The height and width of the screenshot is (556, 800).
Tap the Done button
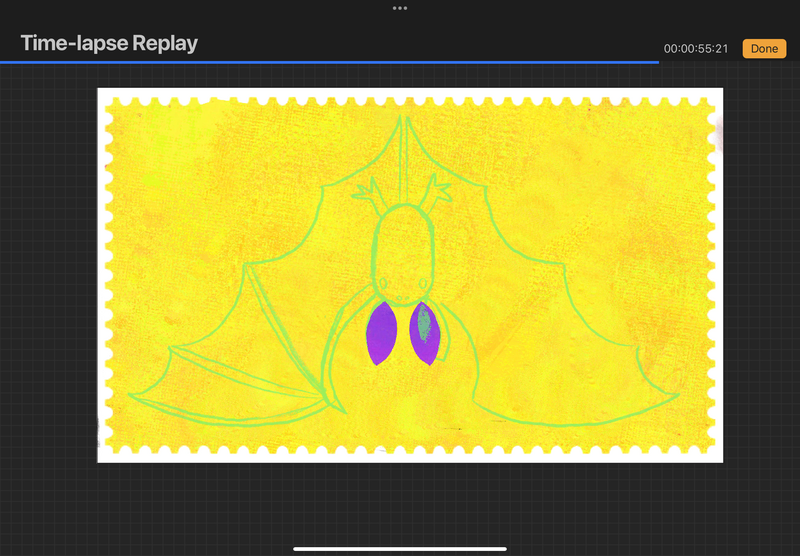click(764, 48)
